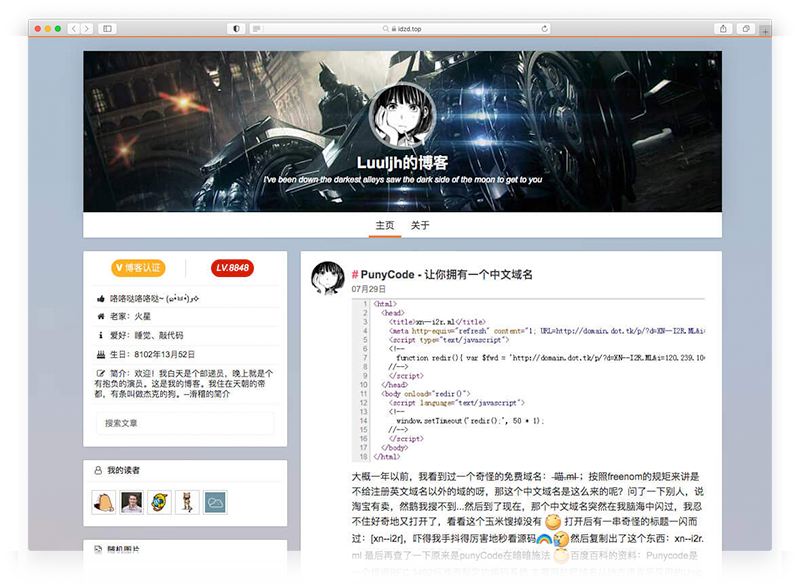Click the circular avatar in the banner
This screenshot has height=588, width=800.
coord(402,115)
